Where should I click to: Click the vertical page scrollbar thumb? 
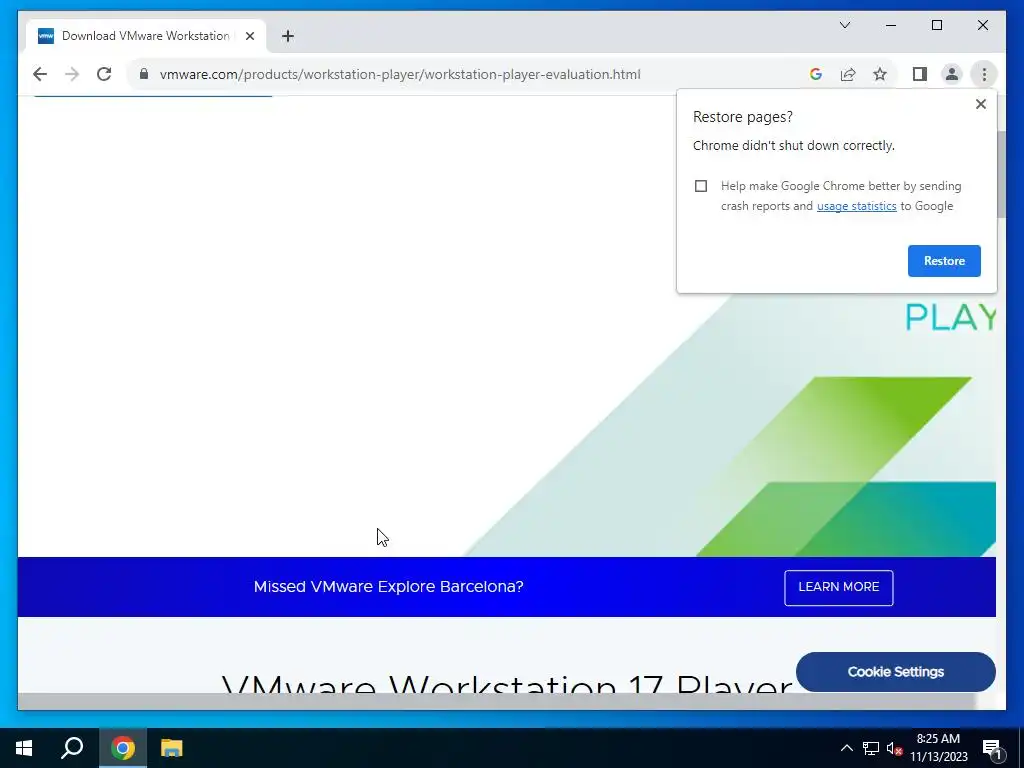point(1000,174)
